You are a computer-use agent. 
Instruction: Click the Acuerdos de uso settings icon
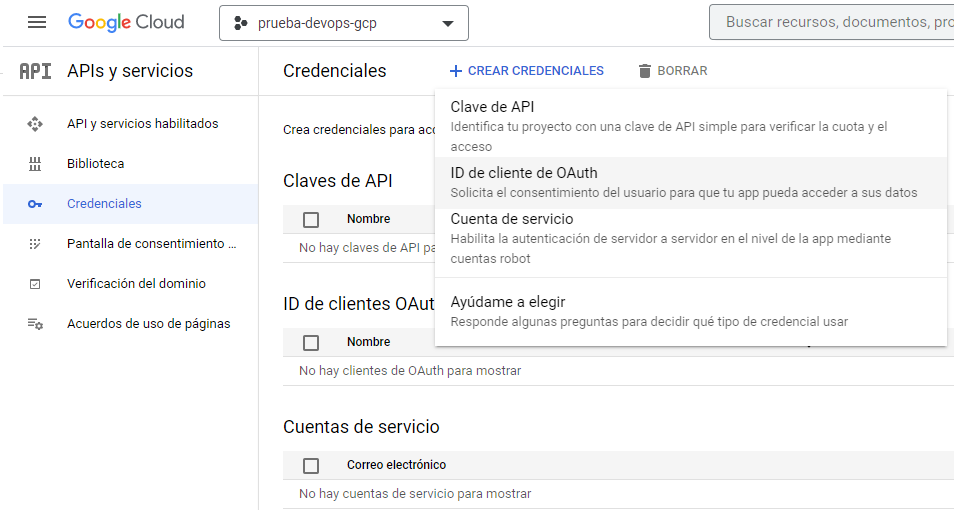35,324
